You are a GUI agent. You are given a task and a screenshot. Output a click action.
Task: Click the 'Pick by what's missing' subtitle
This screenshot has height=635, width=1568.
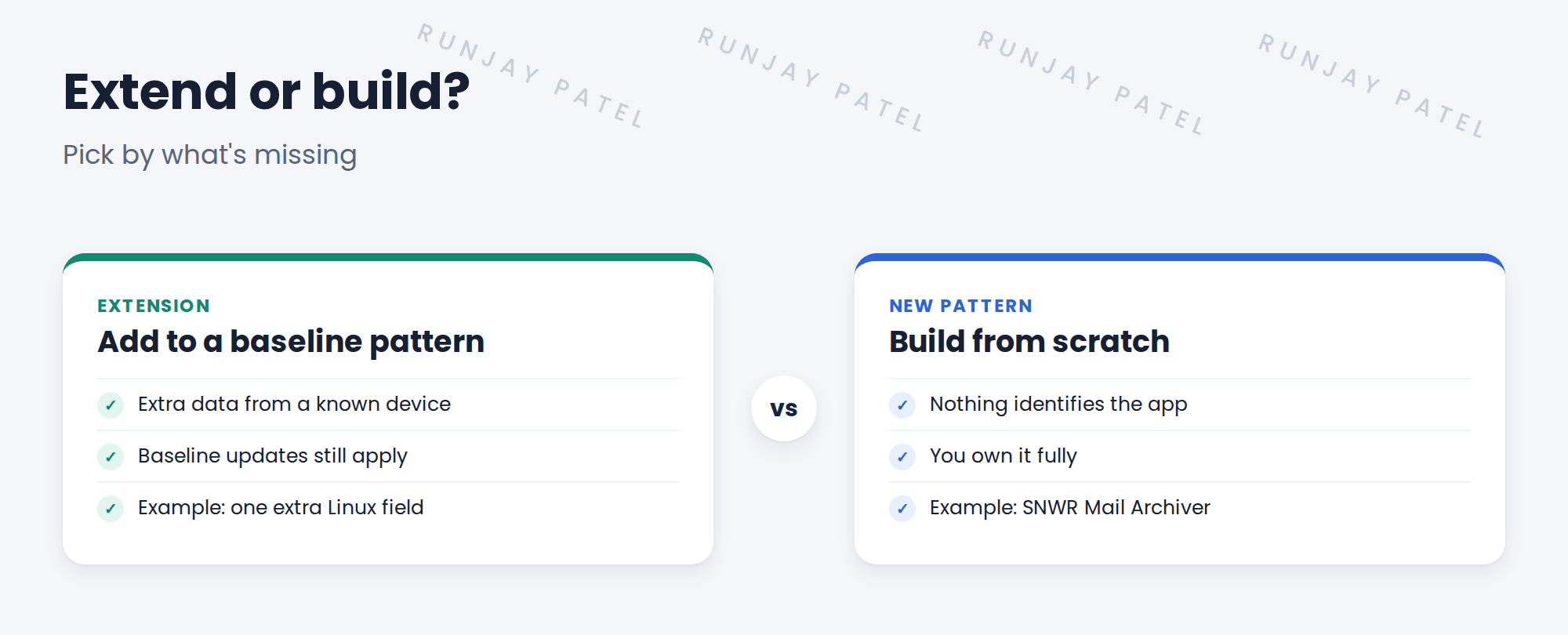(210, 155)
